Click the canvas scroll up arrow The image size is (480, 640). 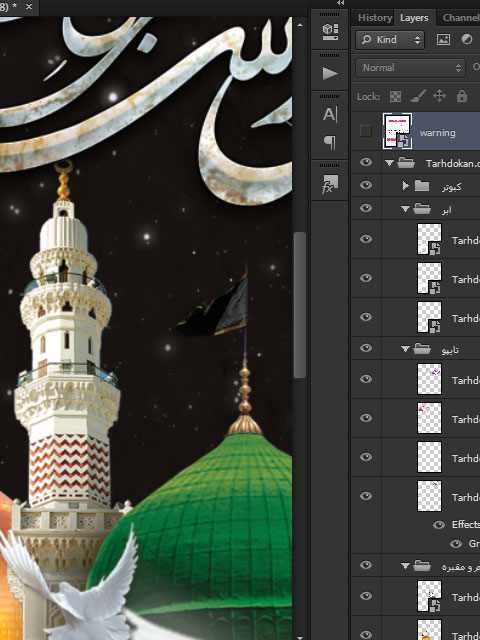300,25
